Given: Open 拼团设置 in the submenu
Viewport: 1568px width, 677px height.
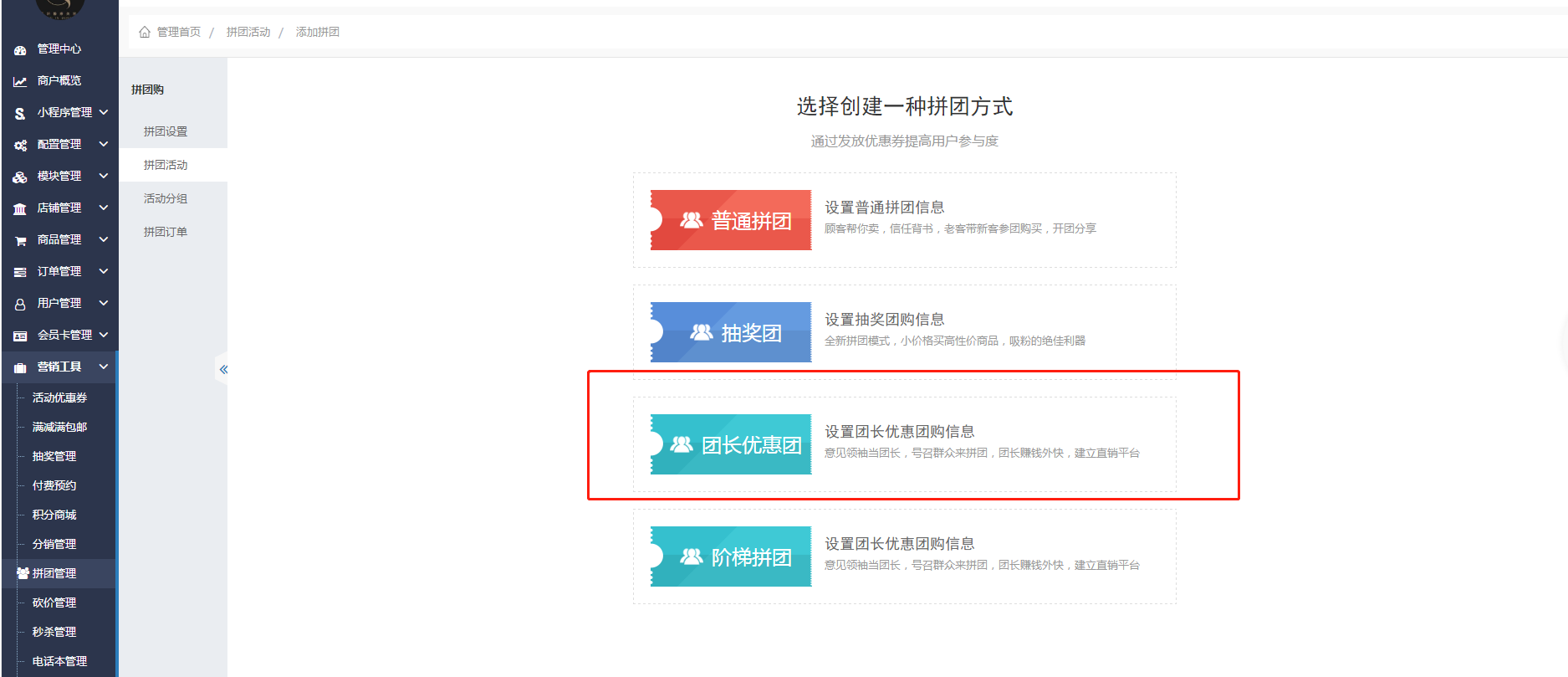Looking at the screenshot, I should pos(166,131).
